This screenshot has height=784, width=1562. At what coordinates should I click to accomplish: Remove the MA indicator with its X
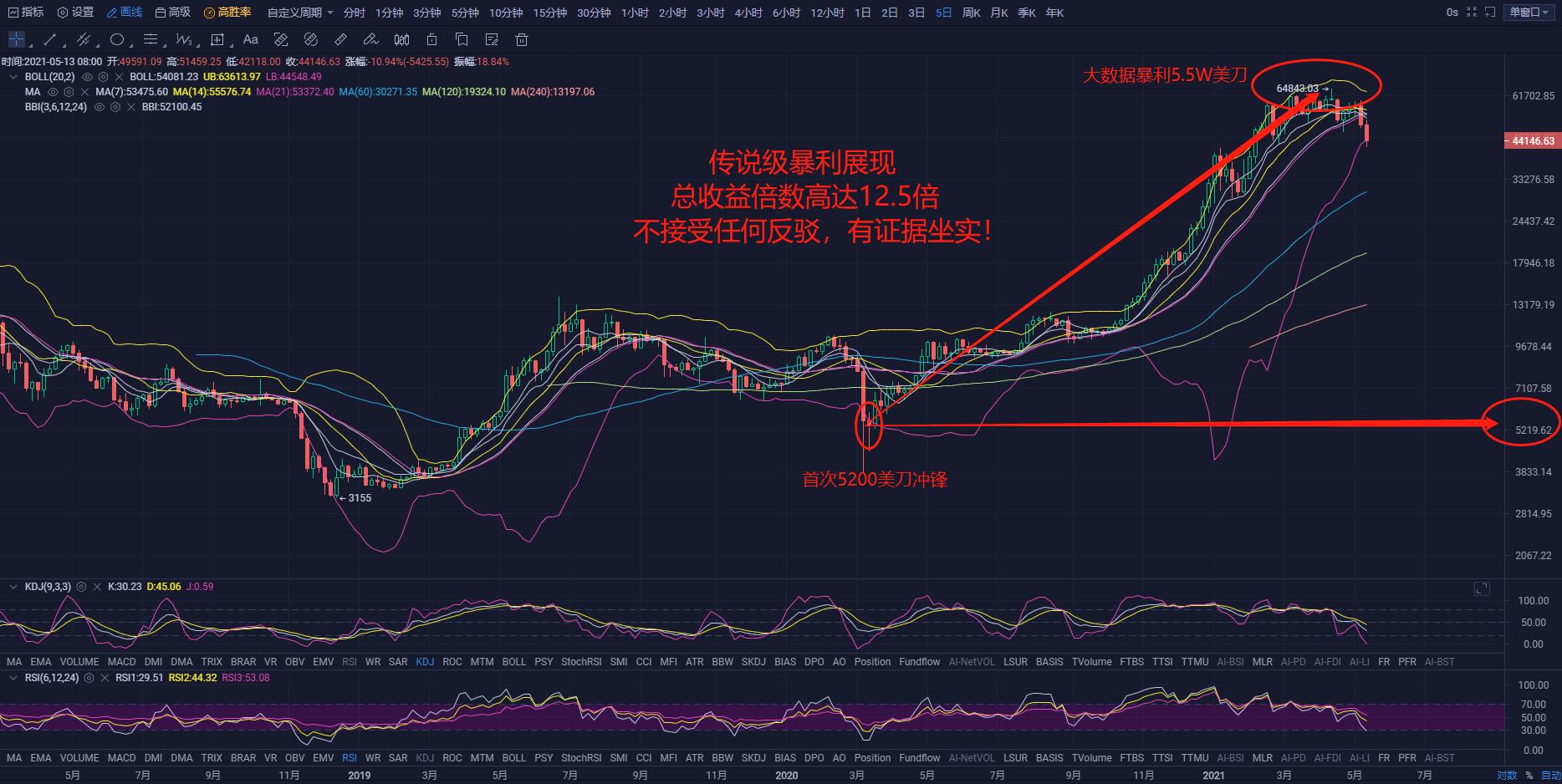pos(84,92)
